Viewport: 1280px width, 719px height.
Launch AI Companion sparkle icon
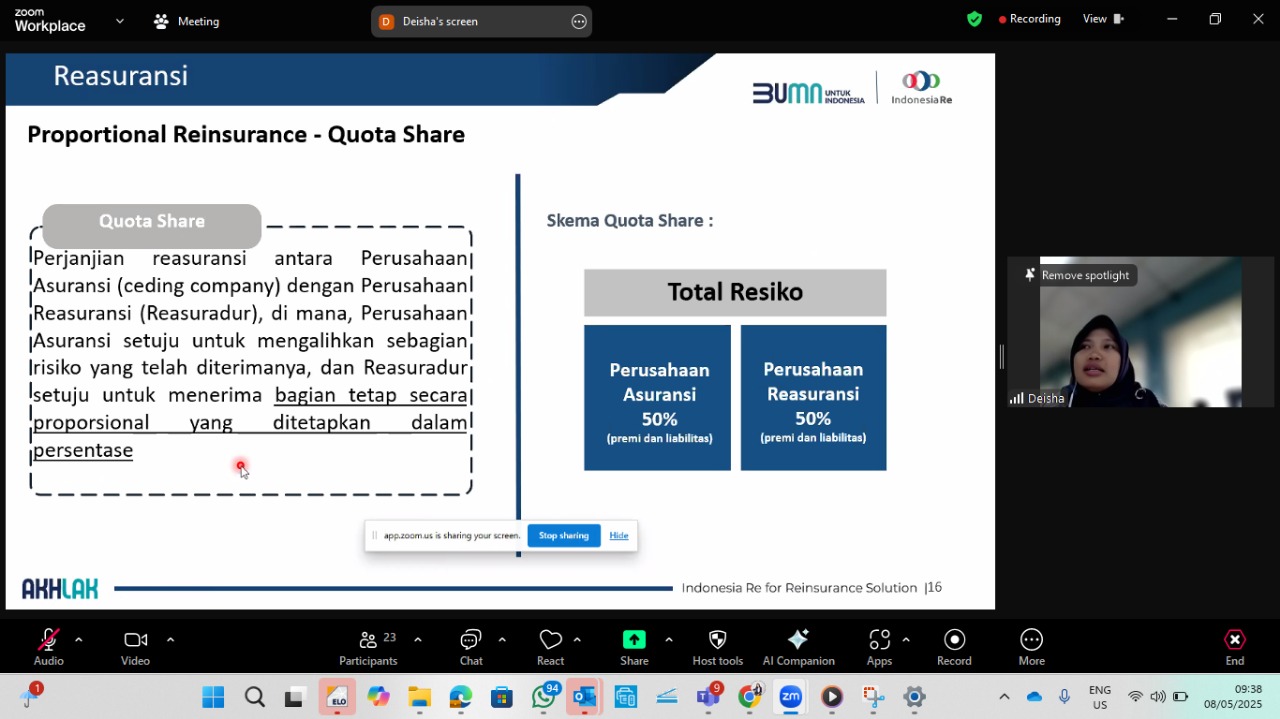(798, 639)
